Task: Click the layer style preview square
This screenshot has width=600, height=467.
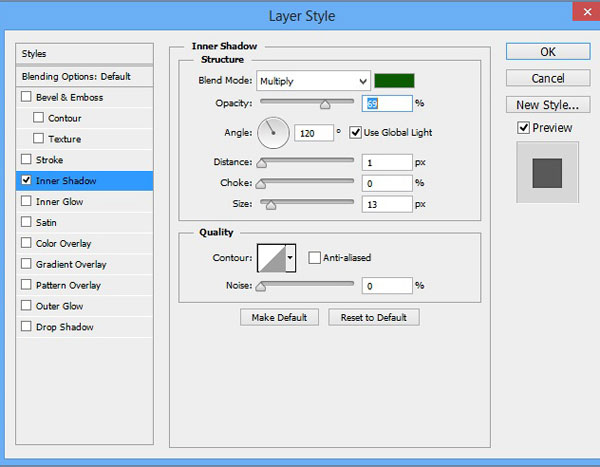Action: pos(547,172)
